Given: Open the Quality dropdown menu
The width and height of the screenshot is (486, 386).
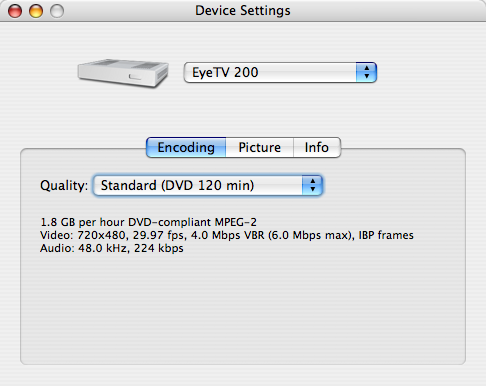Looking at the screenshot, I should click(208, 185).
